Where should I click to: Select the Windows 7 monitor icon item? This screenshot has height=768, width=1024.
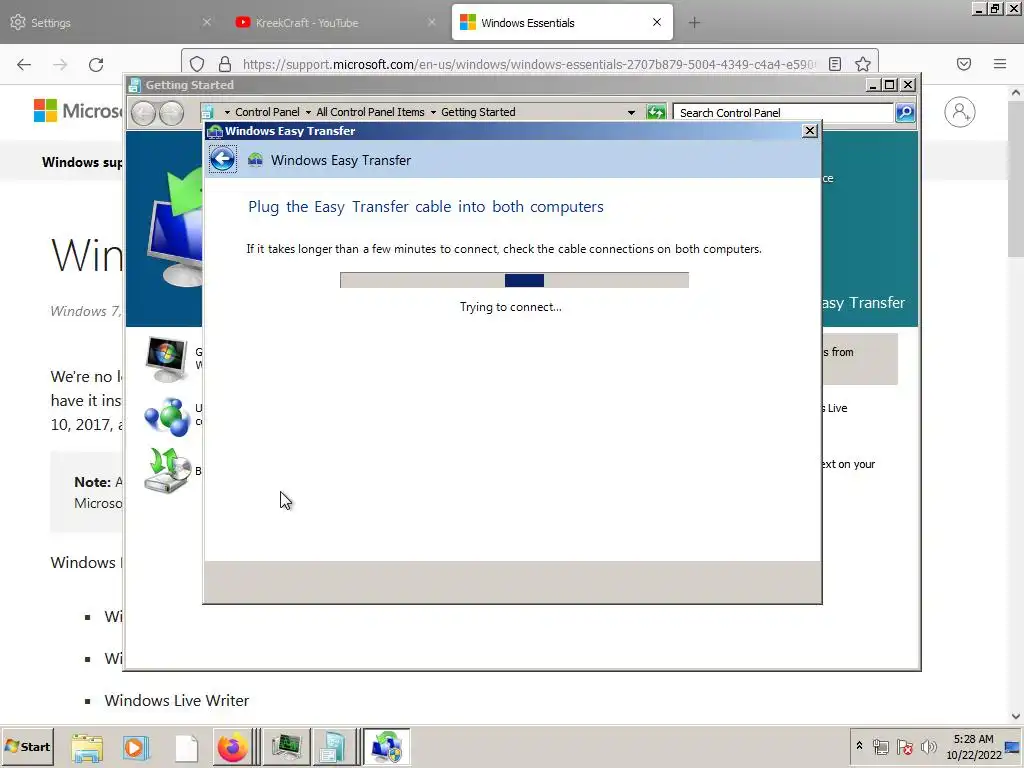pos(167,359)
